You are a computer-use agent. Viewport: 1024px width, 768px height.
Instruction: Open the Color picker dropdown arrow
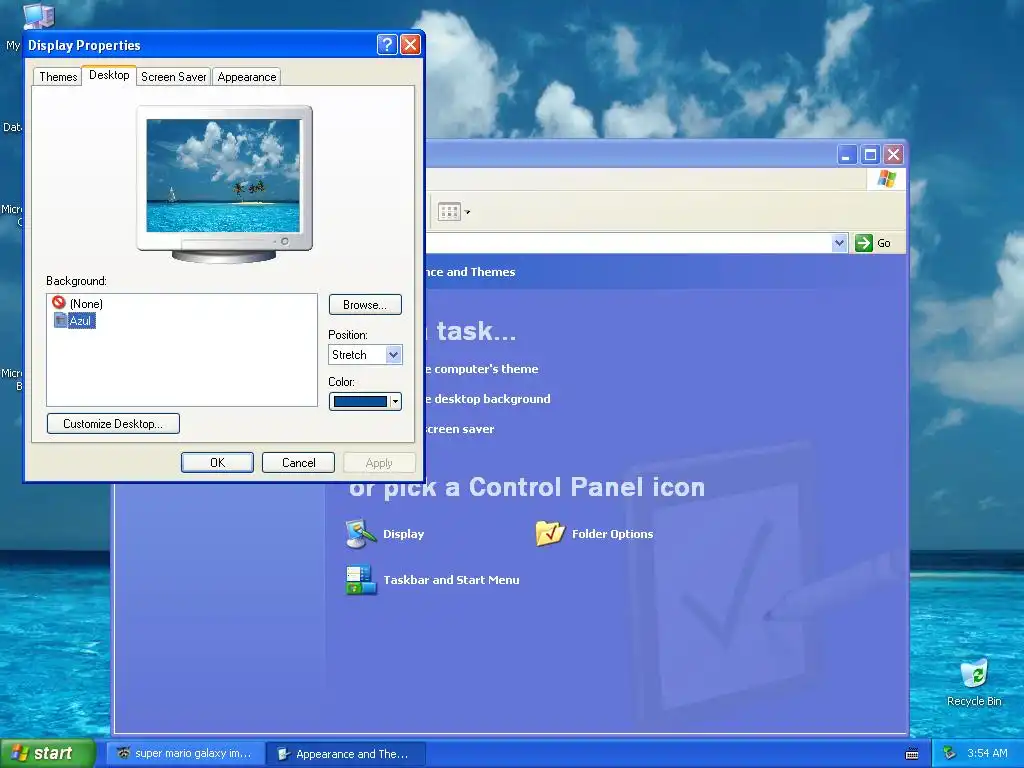pos(395,402)
